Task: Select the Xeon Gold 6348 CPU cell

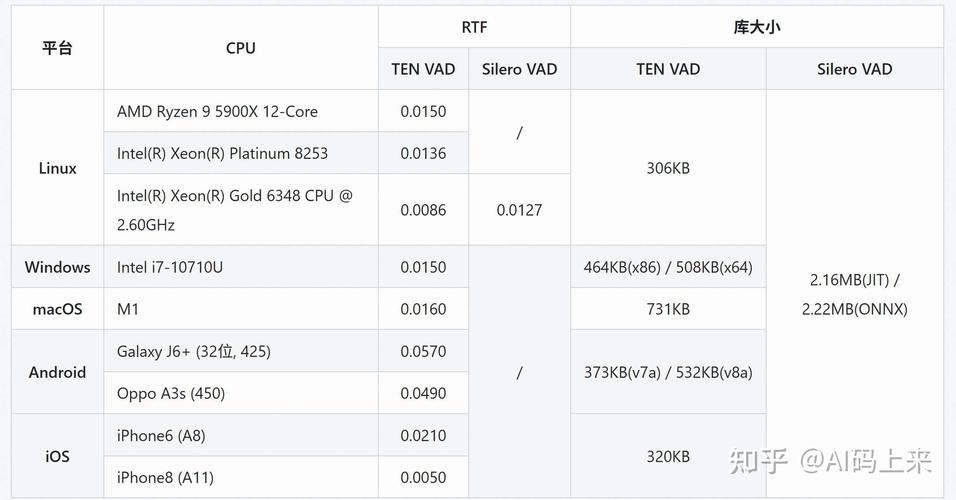Action: 241,210
